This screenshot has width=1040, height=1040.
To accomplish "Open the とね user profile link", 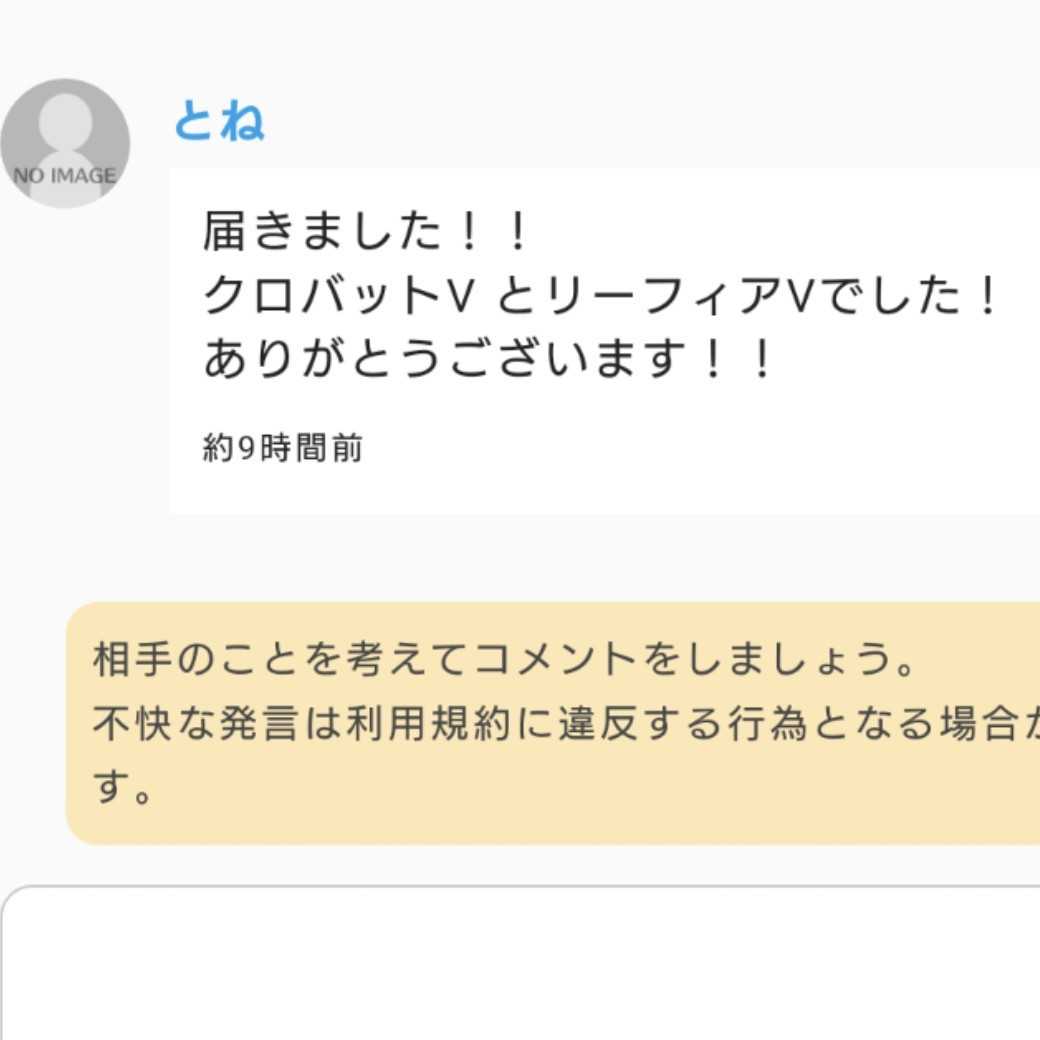I will (219, 121).
